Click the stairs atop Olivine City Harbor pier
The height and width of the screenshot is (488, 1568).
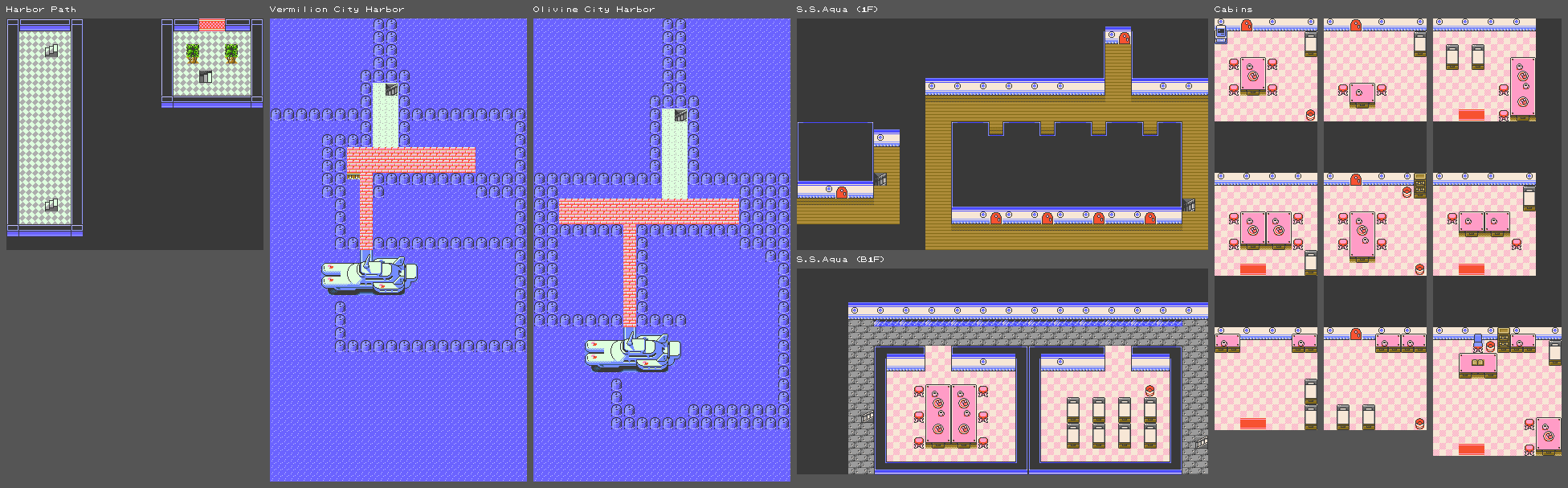click(x=680, y=115)
